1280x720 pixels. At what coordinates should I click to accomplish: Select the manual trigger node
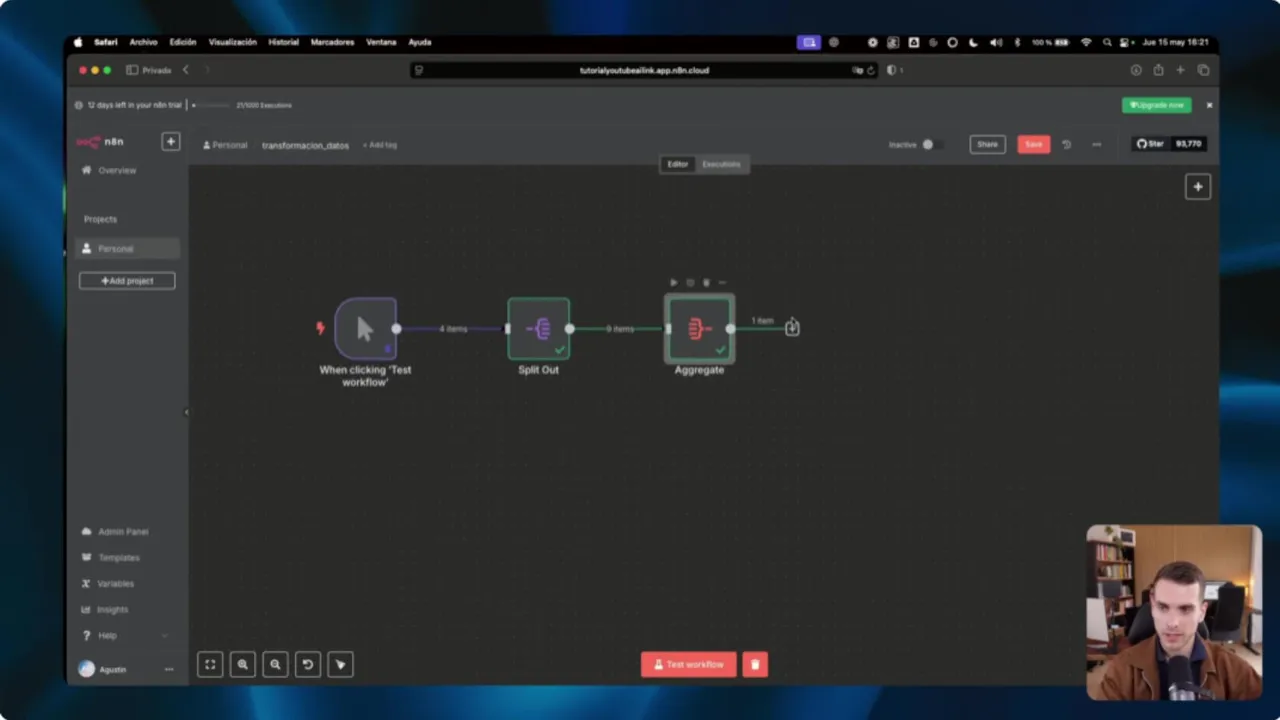tap(365, 328)
